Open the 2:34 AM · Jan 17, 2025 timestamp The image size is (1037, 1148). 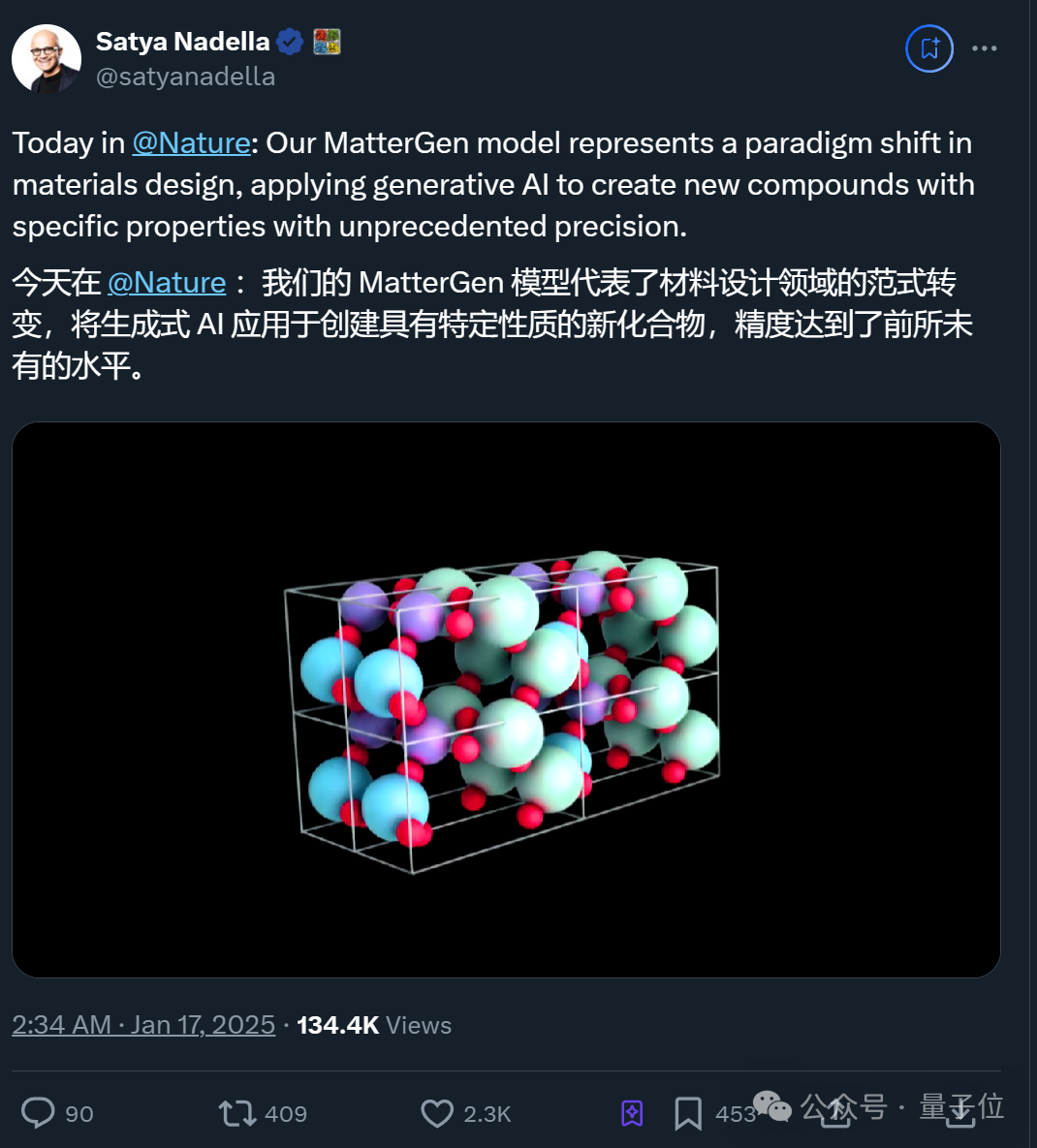[x=143, y=1024]
